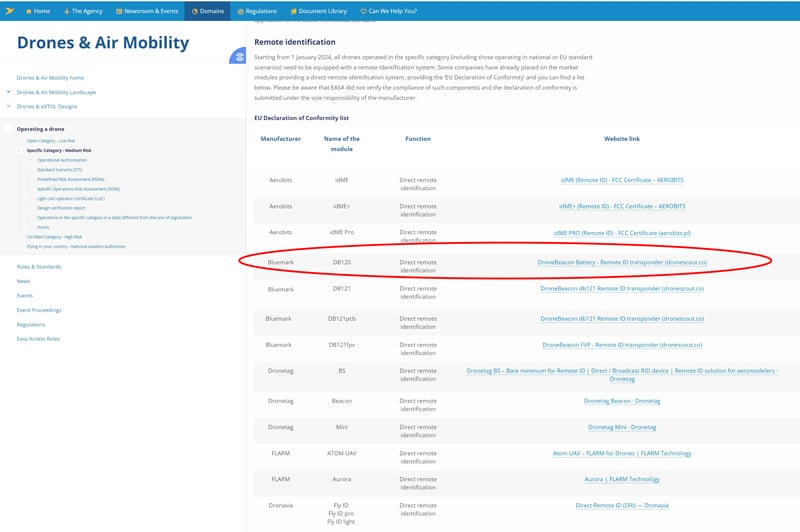800x532 pixels.
Task: Open Dronetag Mini - Dronetag link
Action: pyautogui.click(x=621, y=427)
